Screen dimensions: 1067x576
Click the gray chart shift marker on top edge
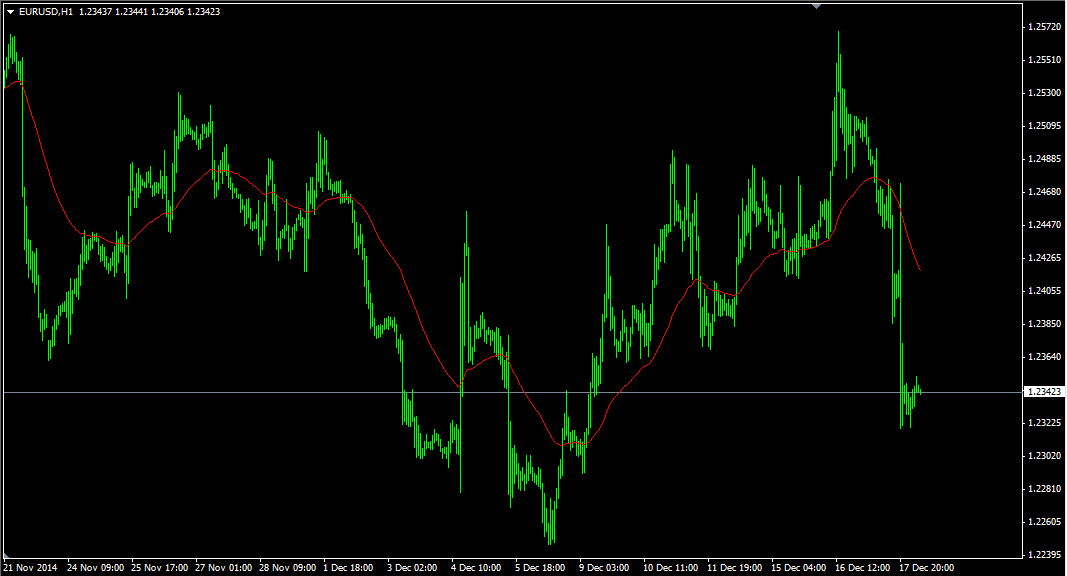click(817, 6)
